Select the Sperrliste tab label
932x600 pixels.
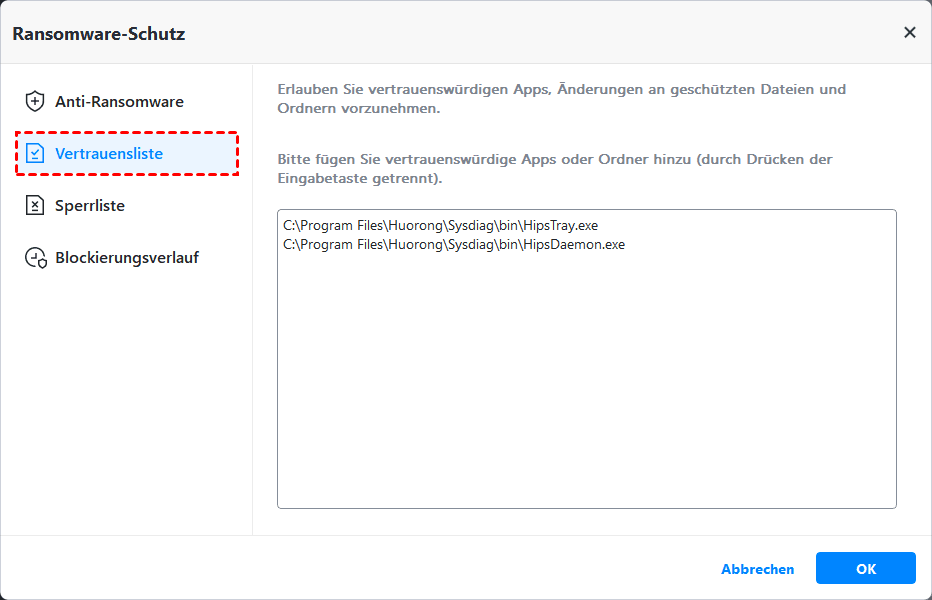[x=90, y=206]
